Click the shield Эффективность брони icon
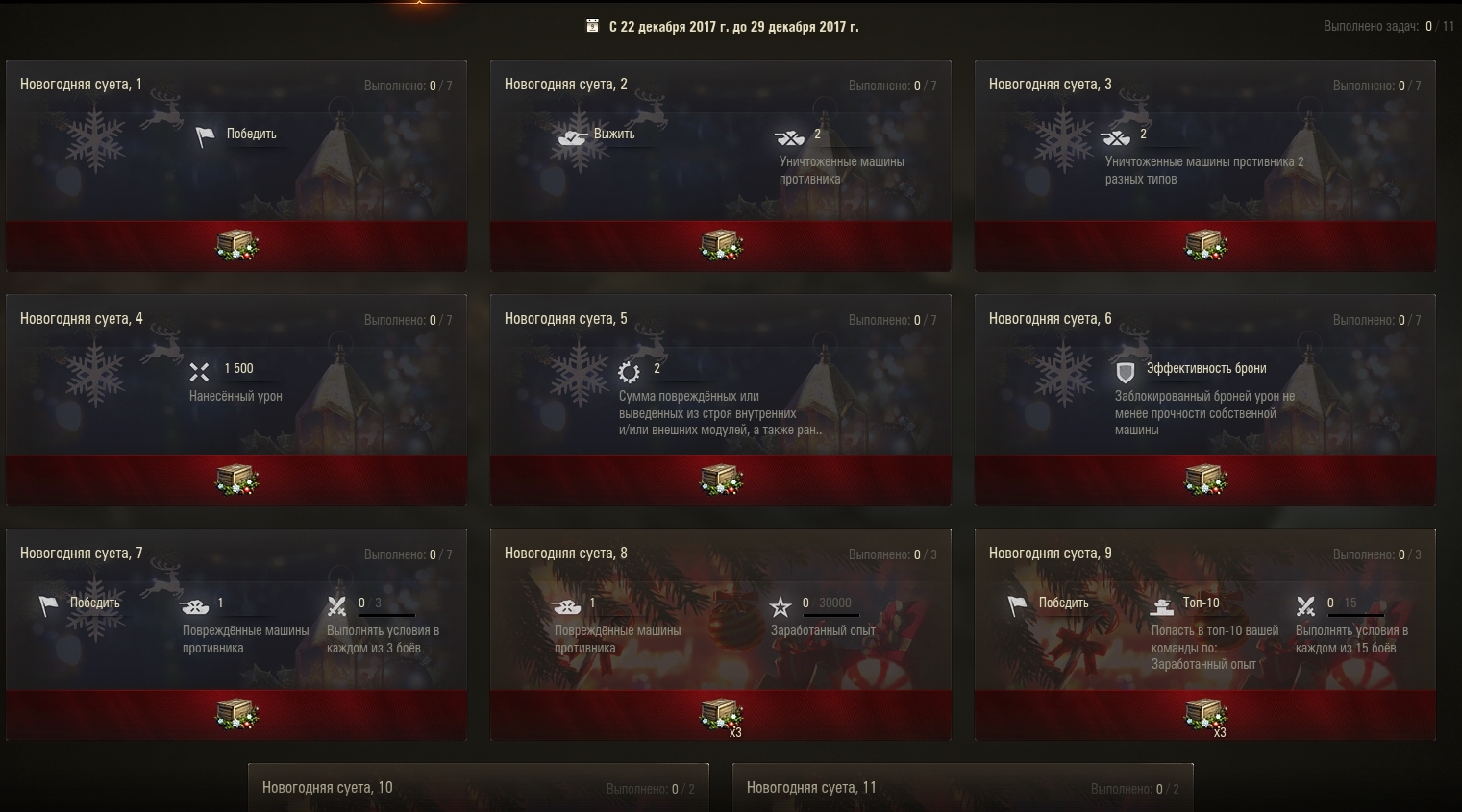The height and width of the screenshot is (812, 1462). tap(1125, 372)
